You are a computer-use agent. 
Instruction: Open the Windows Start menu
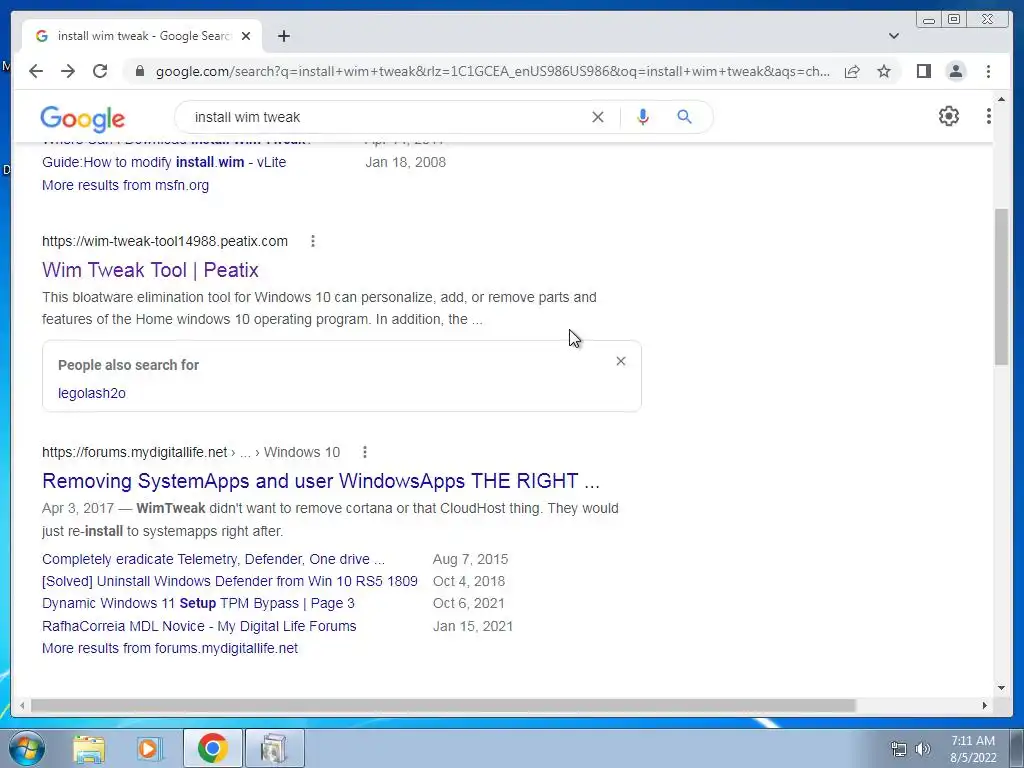coord(27,748)
